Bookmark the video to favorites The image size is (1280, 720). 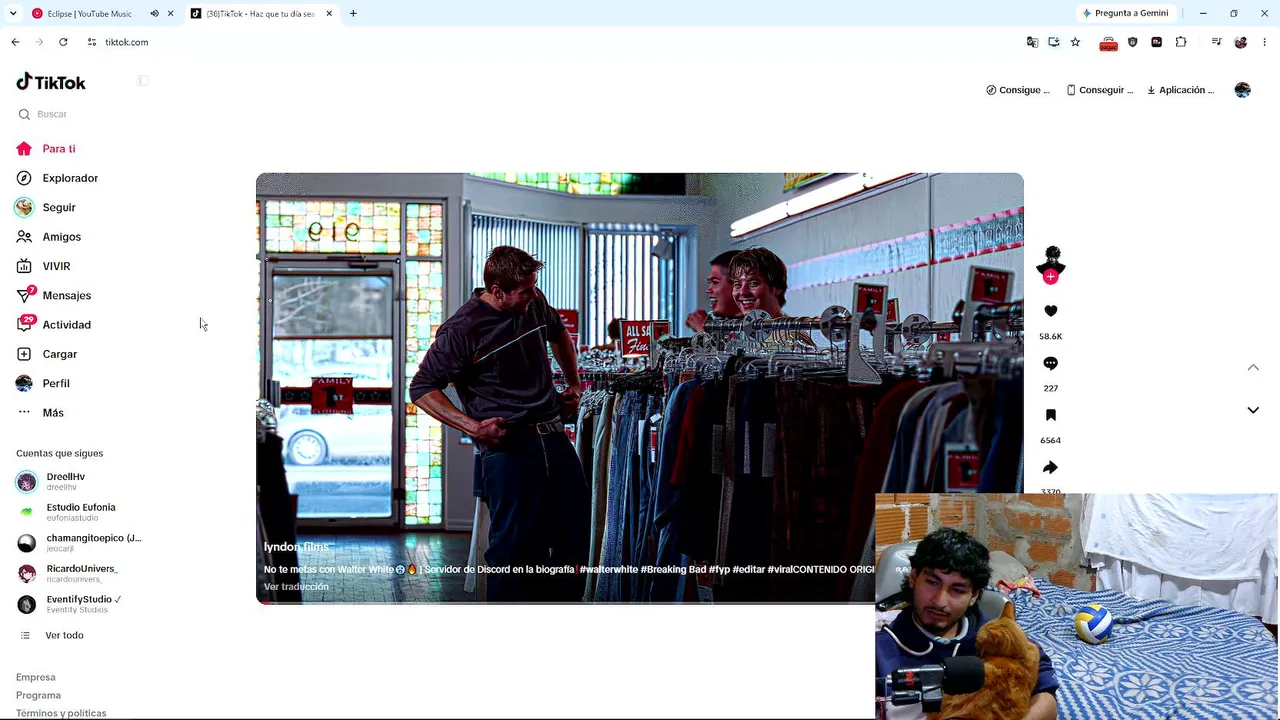pos(1050,415)
